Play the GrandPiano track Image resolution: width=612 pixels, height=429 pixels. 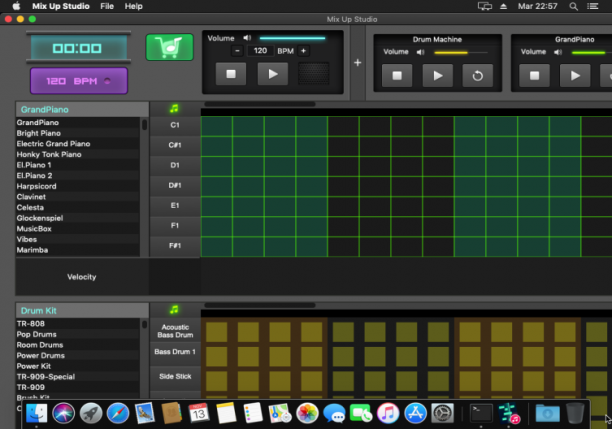(575, 75)
